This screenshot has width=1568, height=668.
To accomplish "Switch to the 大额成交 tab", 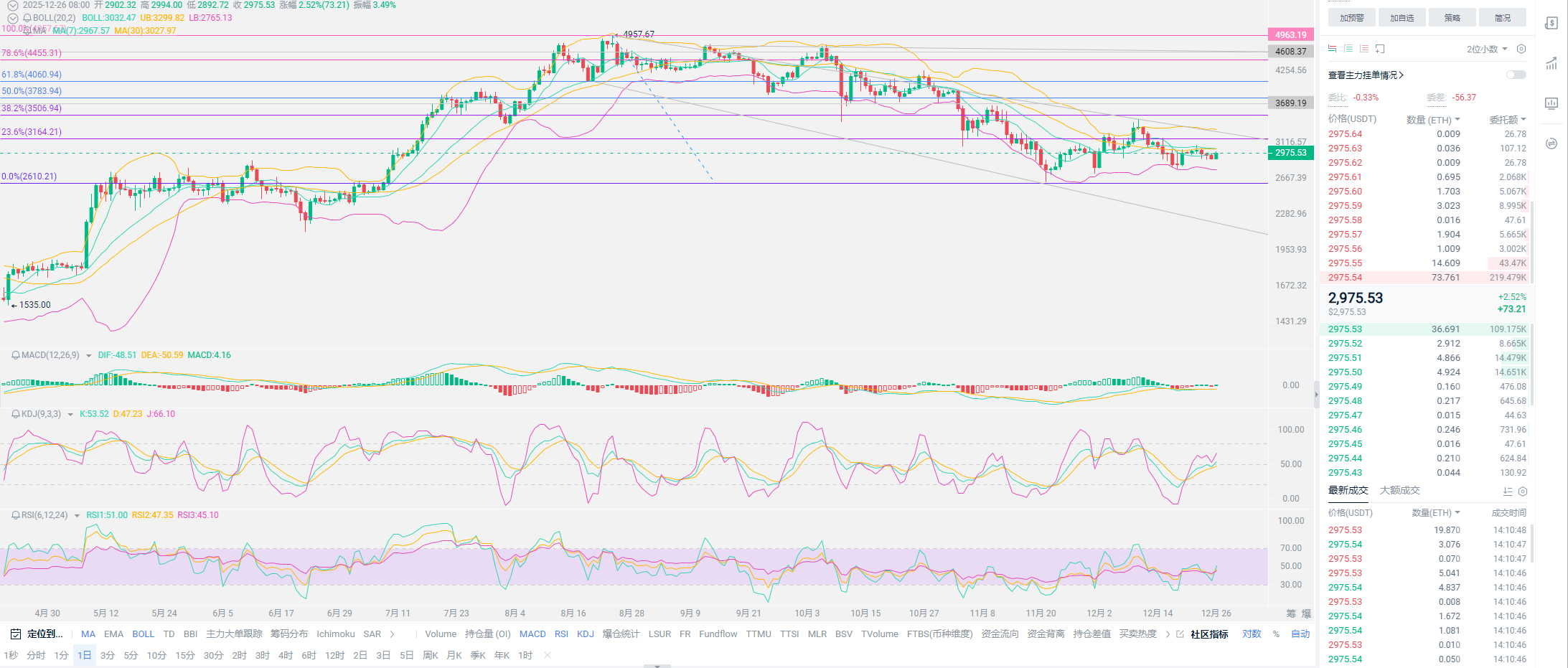I will 1399,490.
